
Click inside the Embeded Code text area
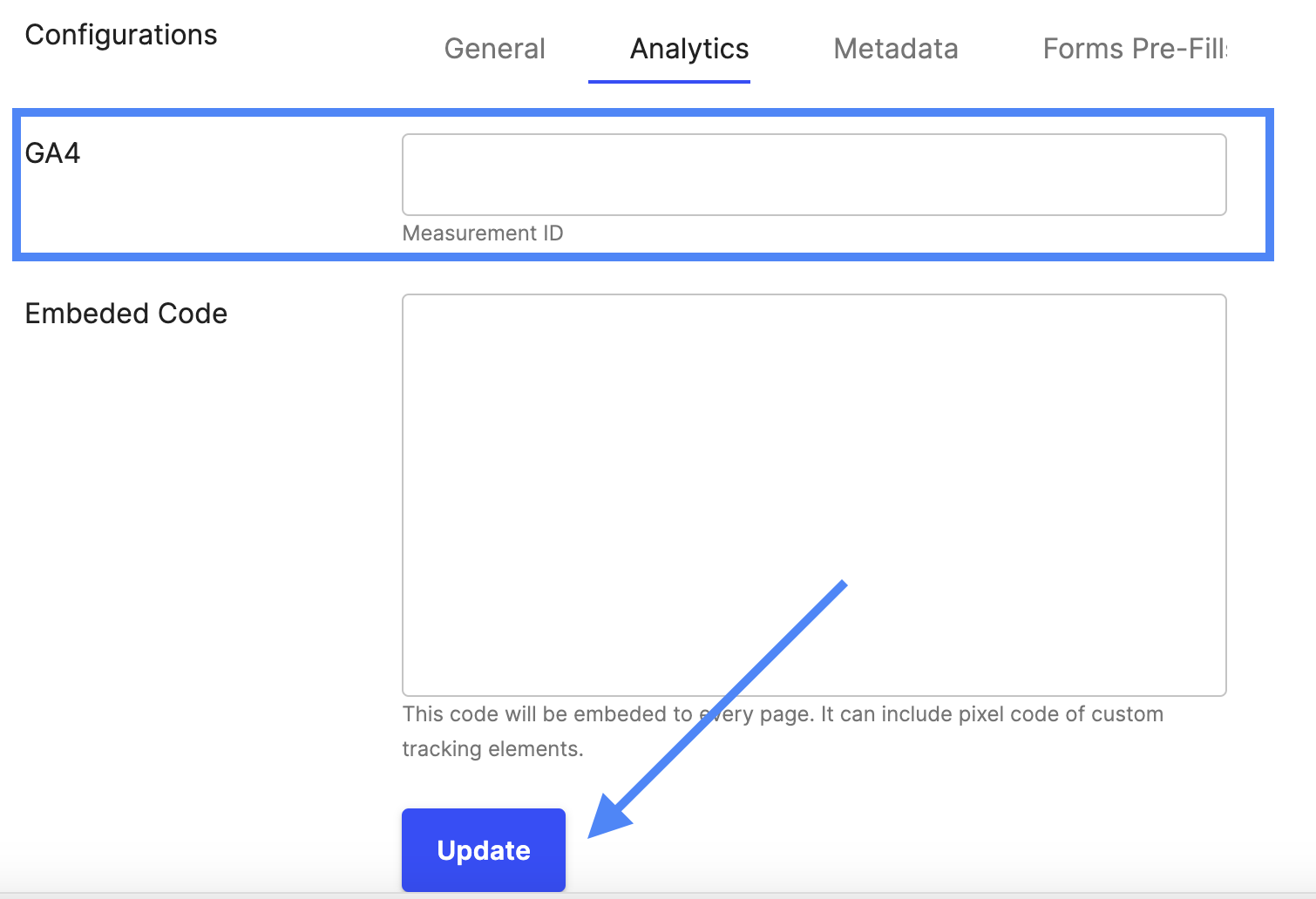pos(814,495)
